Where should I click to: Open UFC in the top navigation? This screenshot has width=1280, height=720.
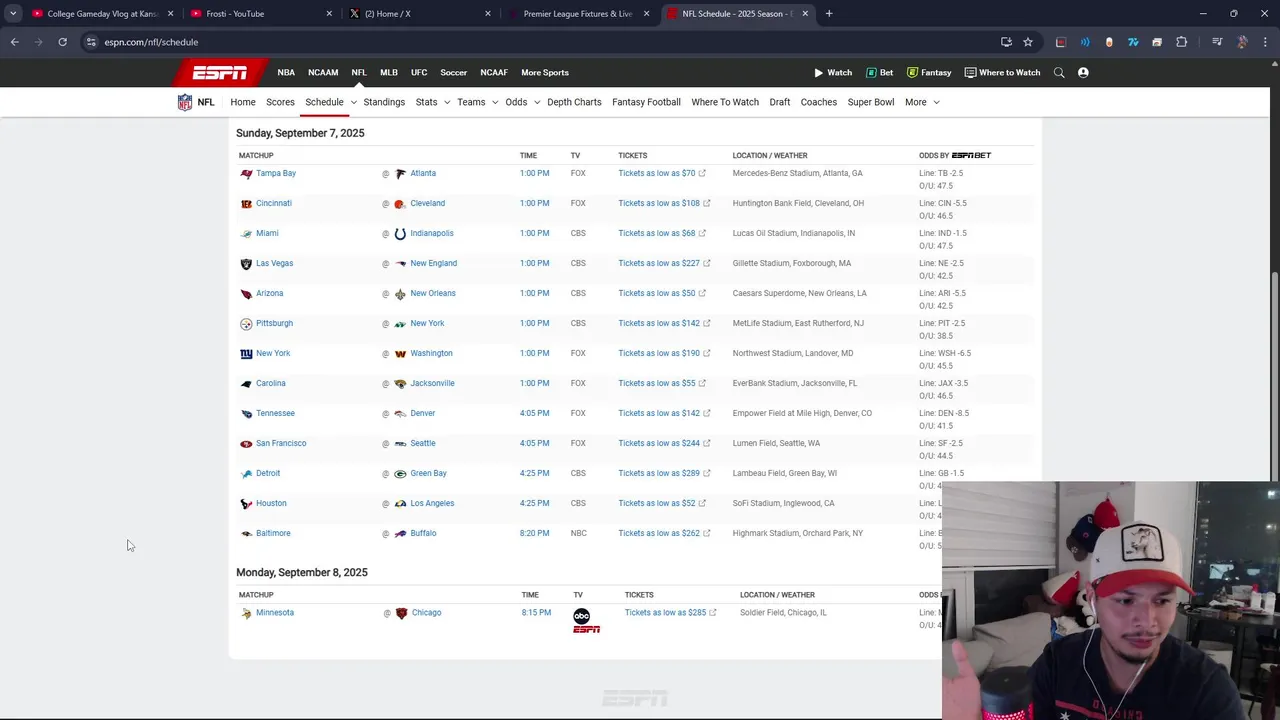pyautogui.click(x=419, y=72)
